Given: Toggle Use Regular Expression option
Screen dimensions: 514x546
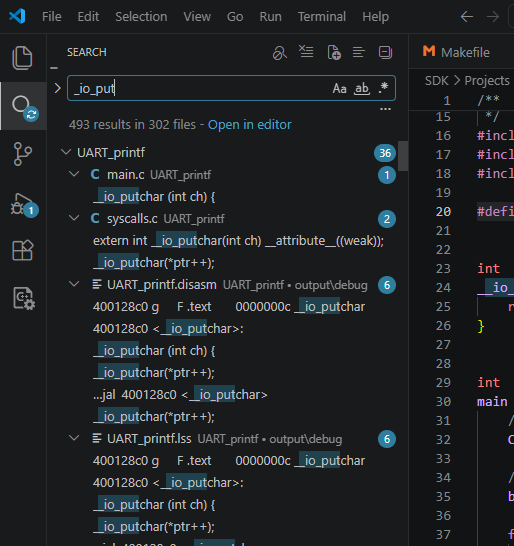Looking at the screenshot, I should coord(383,88).
